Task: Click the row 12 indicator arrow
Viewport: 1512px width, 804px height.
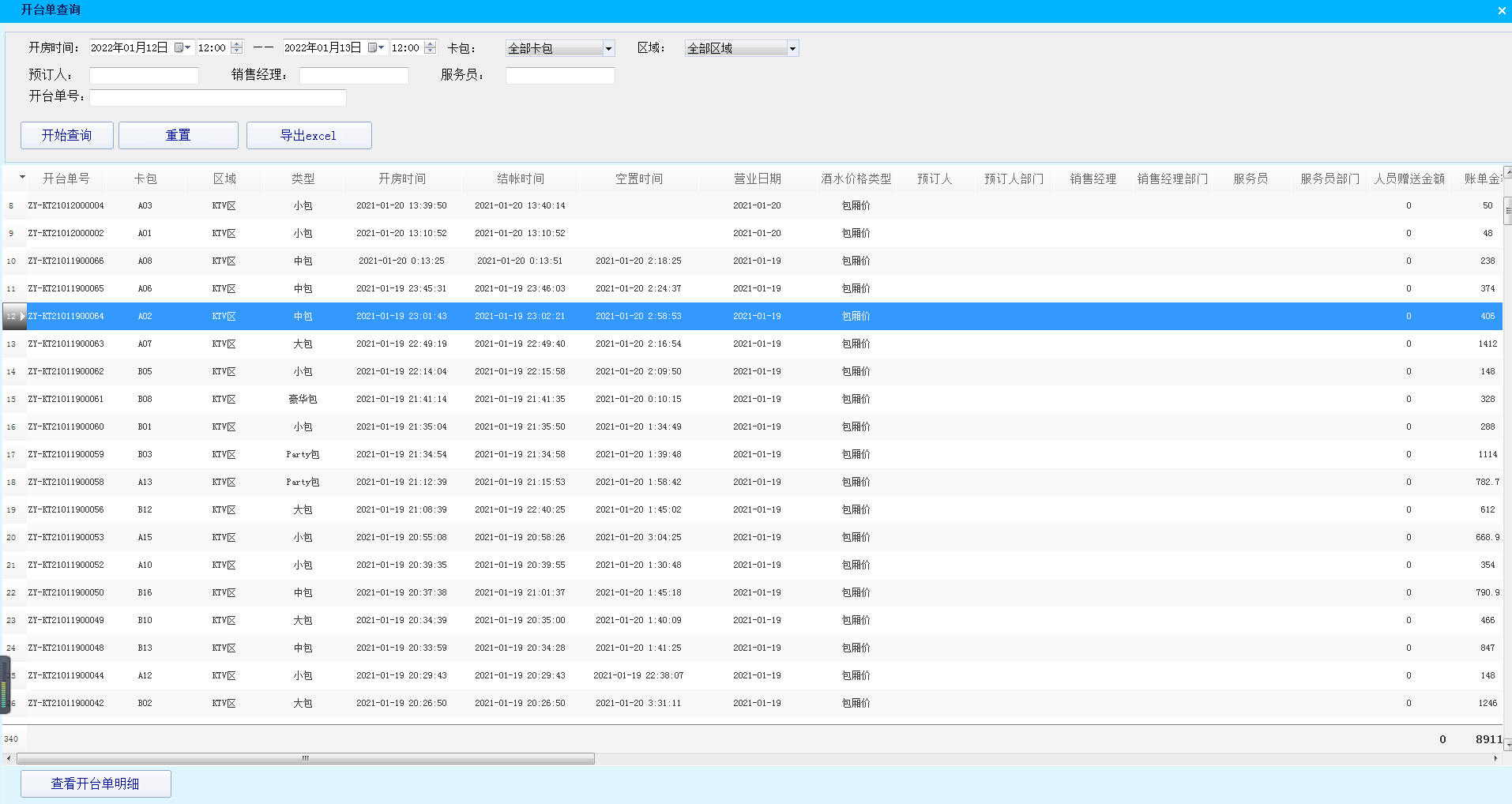Action: click(x=22, y=316)
